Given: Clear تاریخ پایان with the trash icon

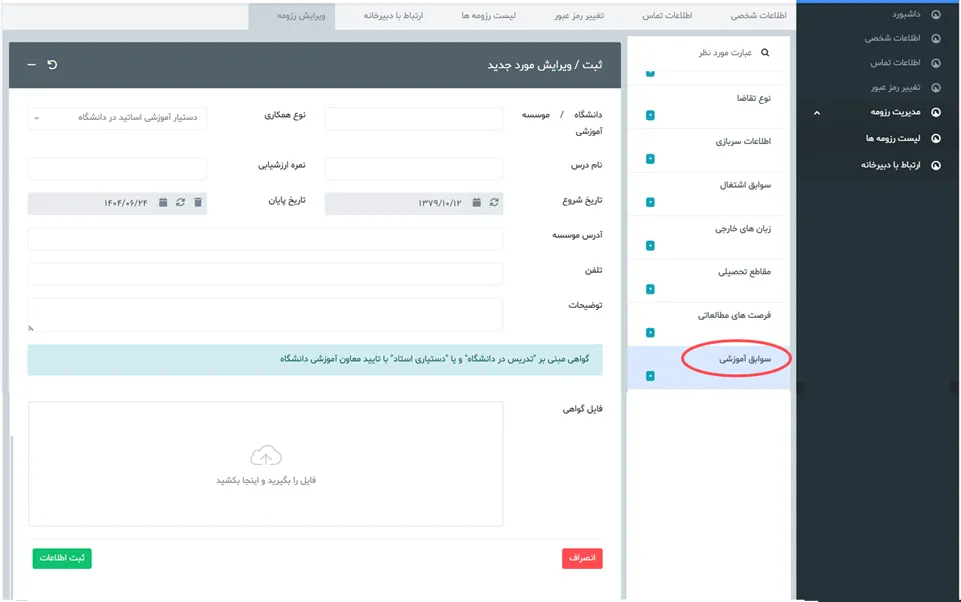Looking at the screenshot, I should (x=198, y=203).
